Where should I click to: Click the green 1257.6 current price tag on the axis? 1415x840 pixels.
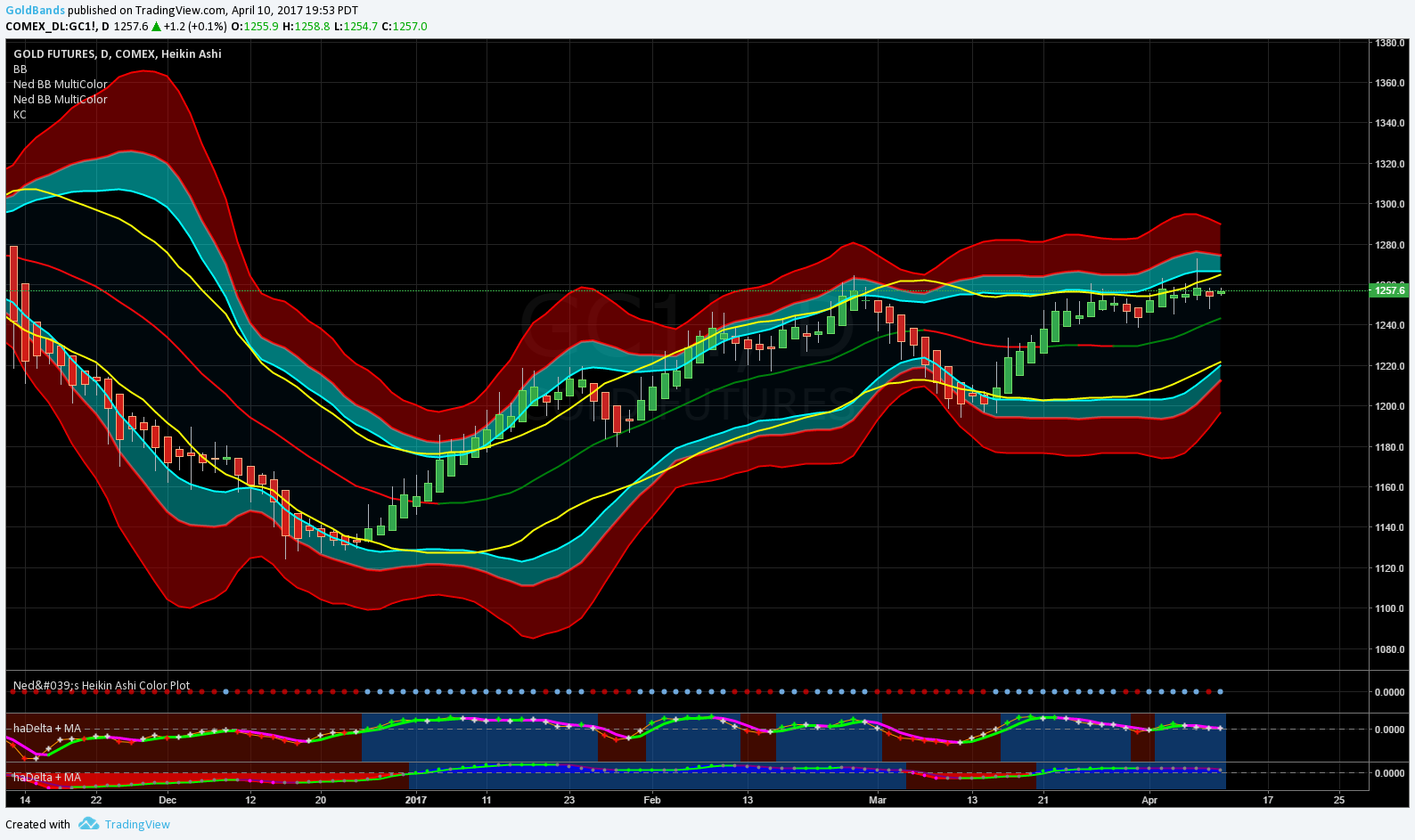(1389, 290)
